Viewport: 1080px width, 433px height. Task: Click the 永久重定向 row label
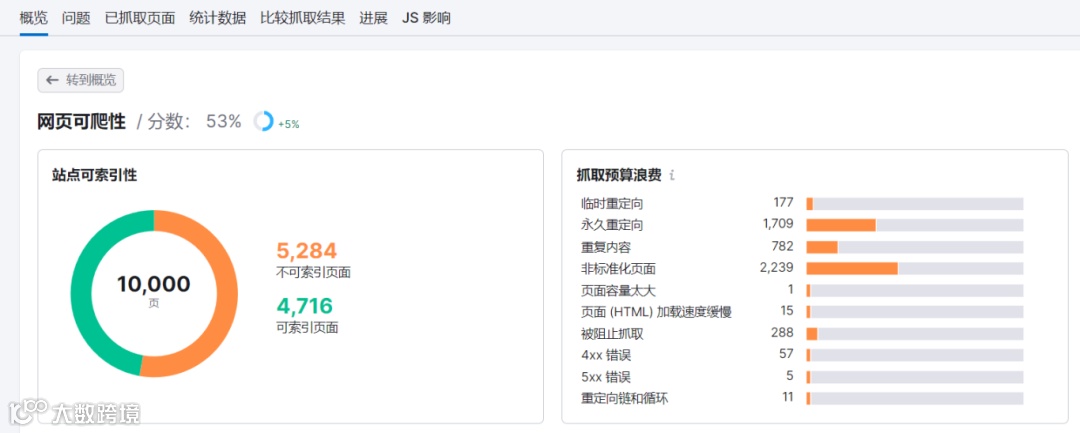point(612,225)
